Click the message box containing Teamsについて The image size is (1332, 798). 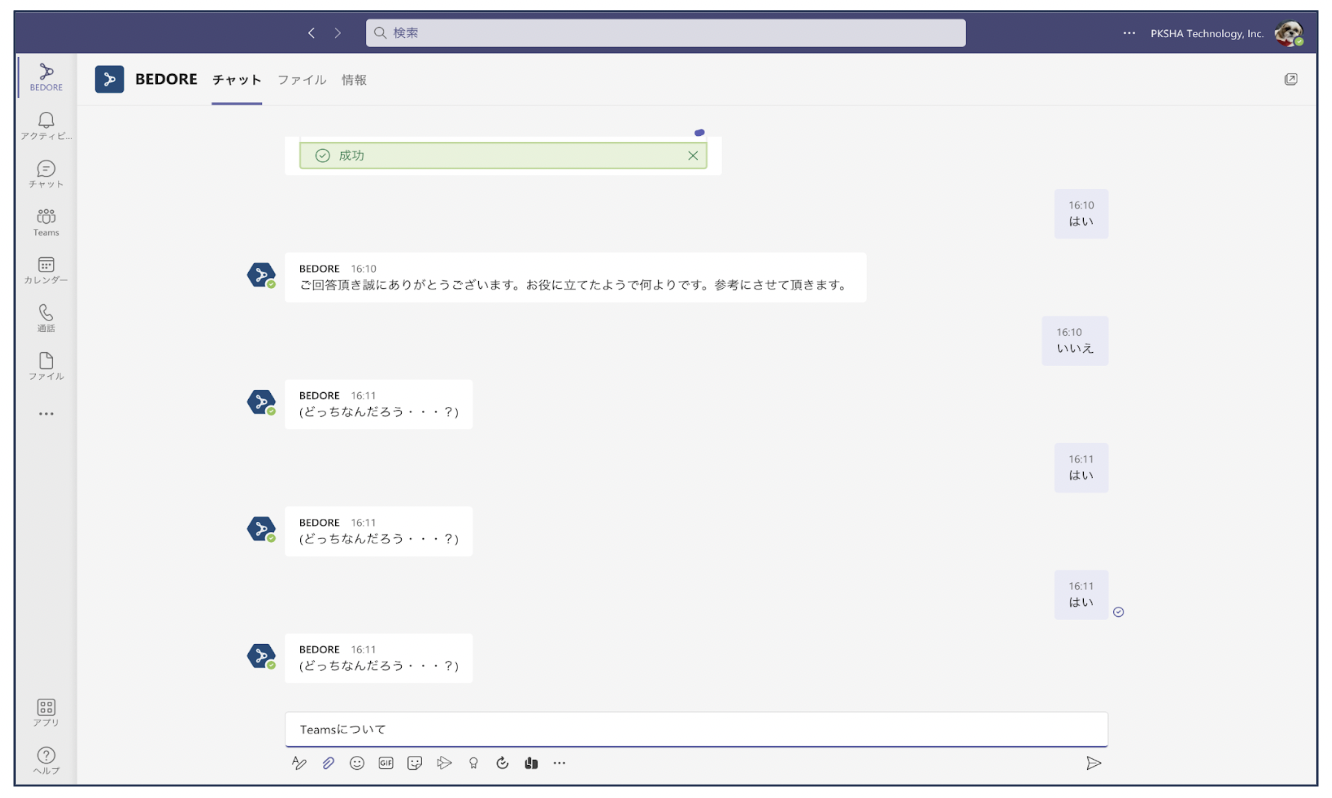pyautogui.click(x=696, y=729)
